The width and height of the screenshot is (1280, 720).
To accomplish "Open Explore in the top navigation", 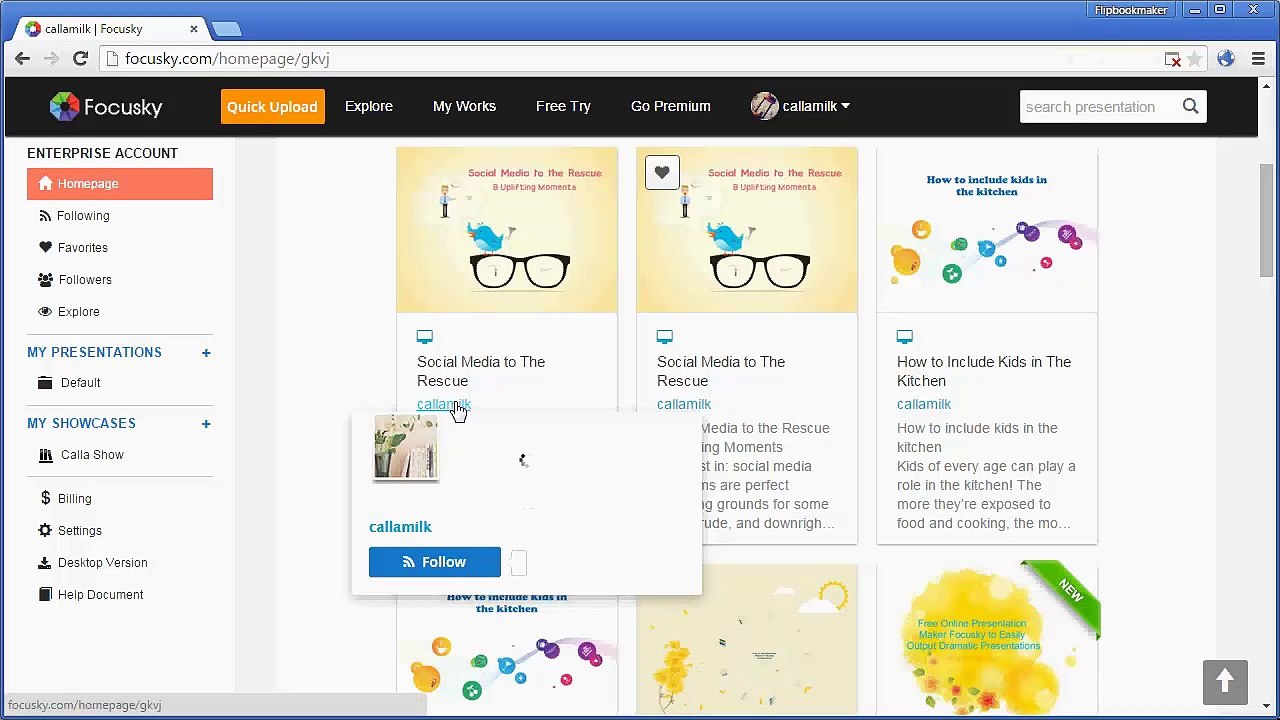I will [x=369, y=106].
